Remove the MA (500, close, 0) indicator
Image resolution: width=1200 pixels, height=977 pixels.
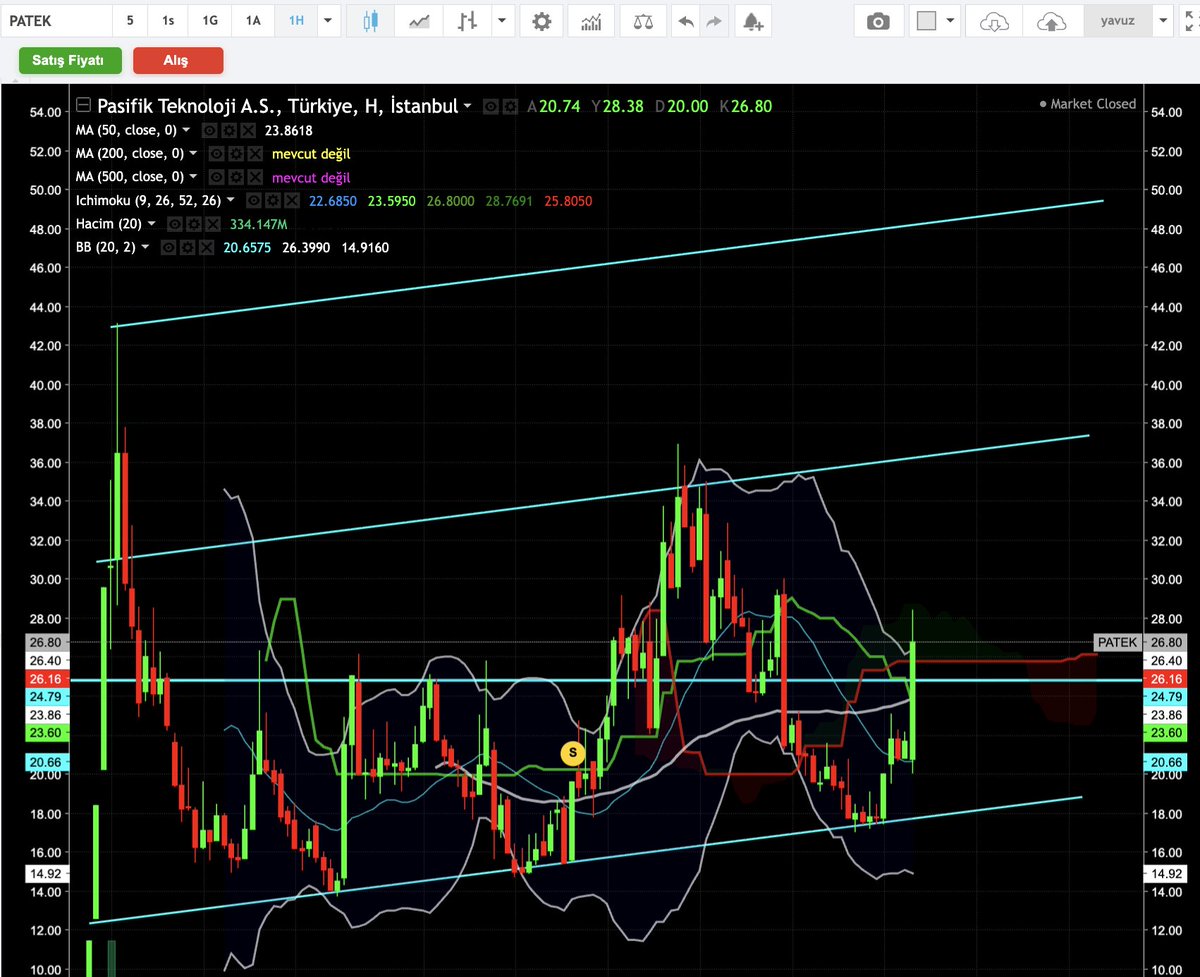[x=254, y=177]
